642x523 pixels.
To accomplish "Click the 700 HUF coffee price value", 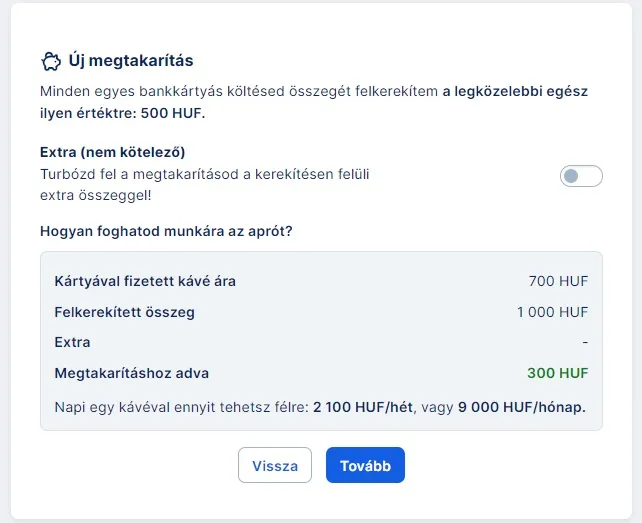I will [x=558, y=281].
